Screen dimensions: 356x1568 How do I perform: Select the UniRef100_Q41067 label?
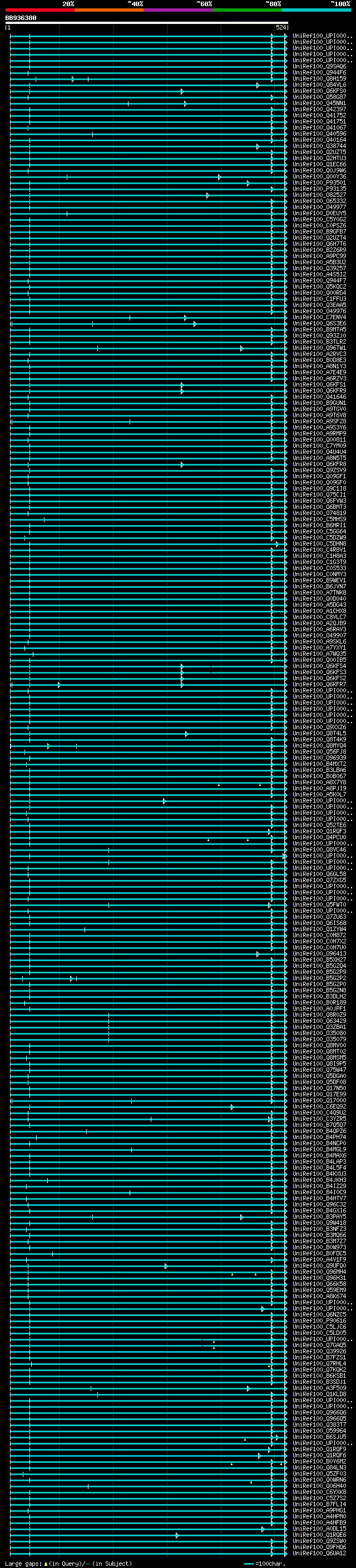tap(319, 128)
